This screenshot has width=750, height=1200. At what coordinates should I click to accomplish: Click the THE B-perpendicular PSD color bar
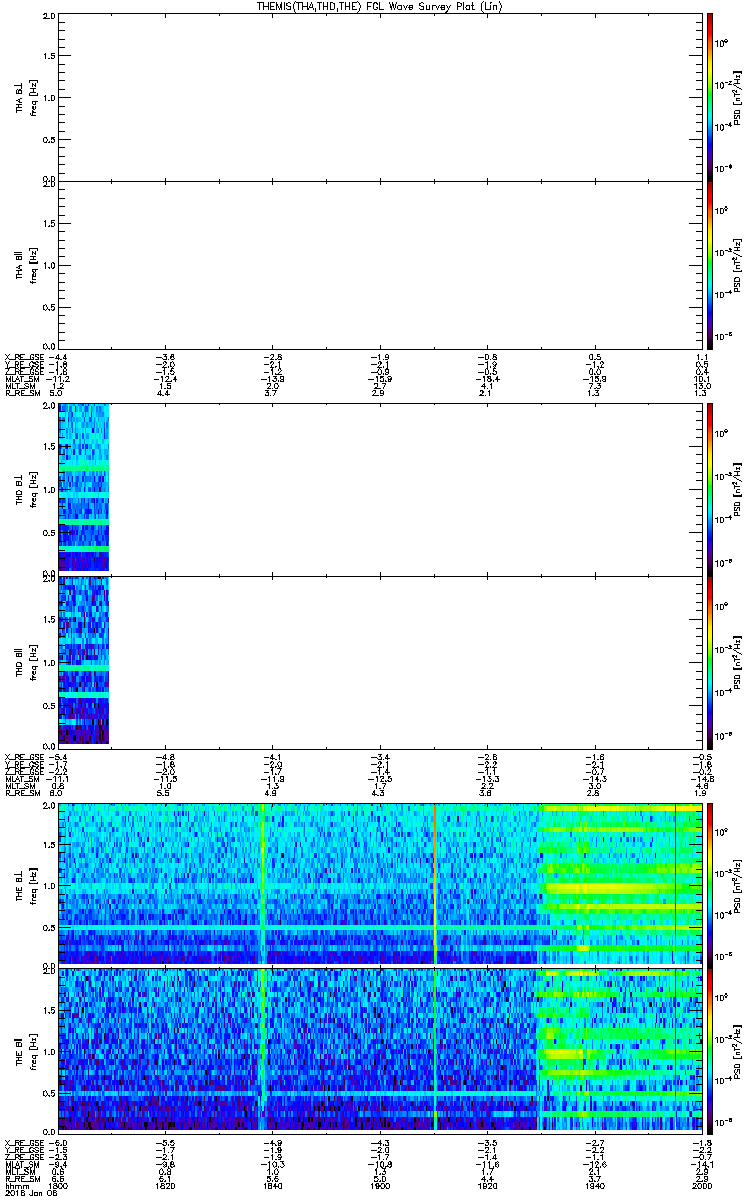tap(710, 884)
